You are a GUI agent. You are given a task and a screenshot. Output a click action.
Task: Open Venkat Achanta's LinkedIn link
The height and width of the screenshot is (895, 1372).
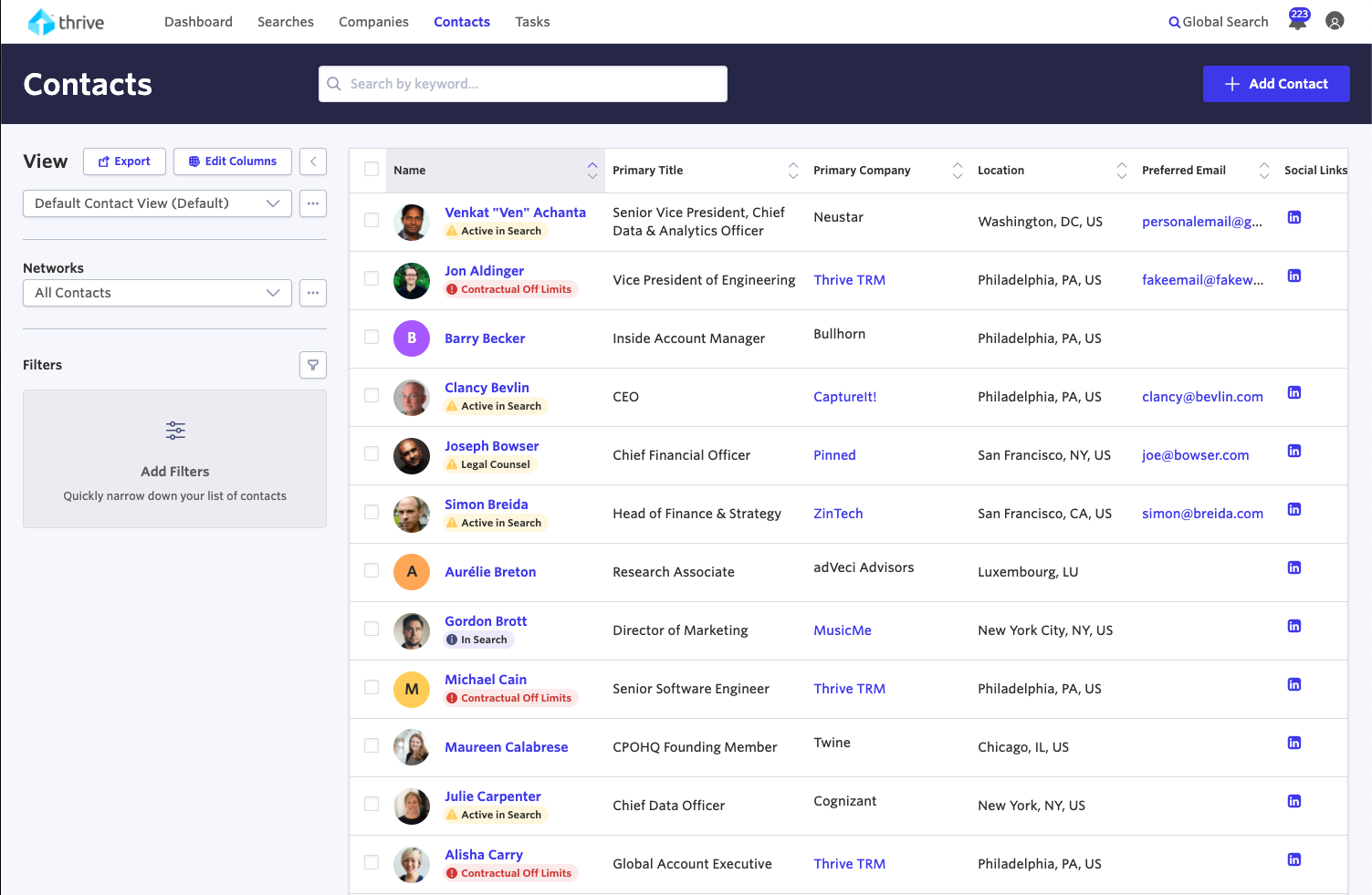[1294, 217]
